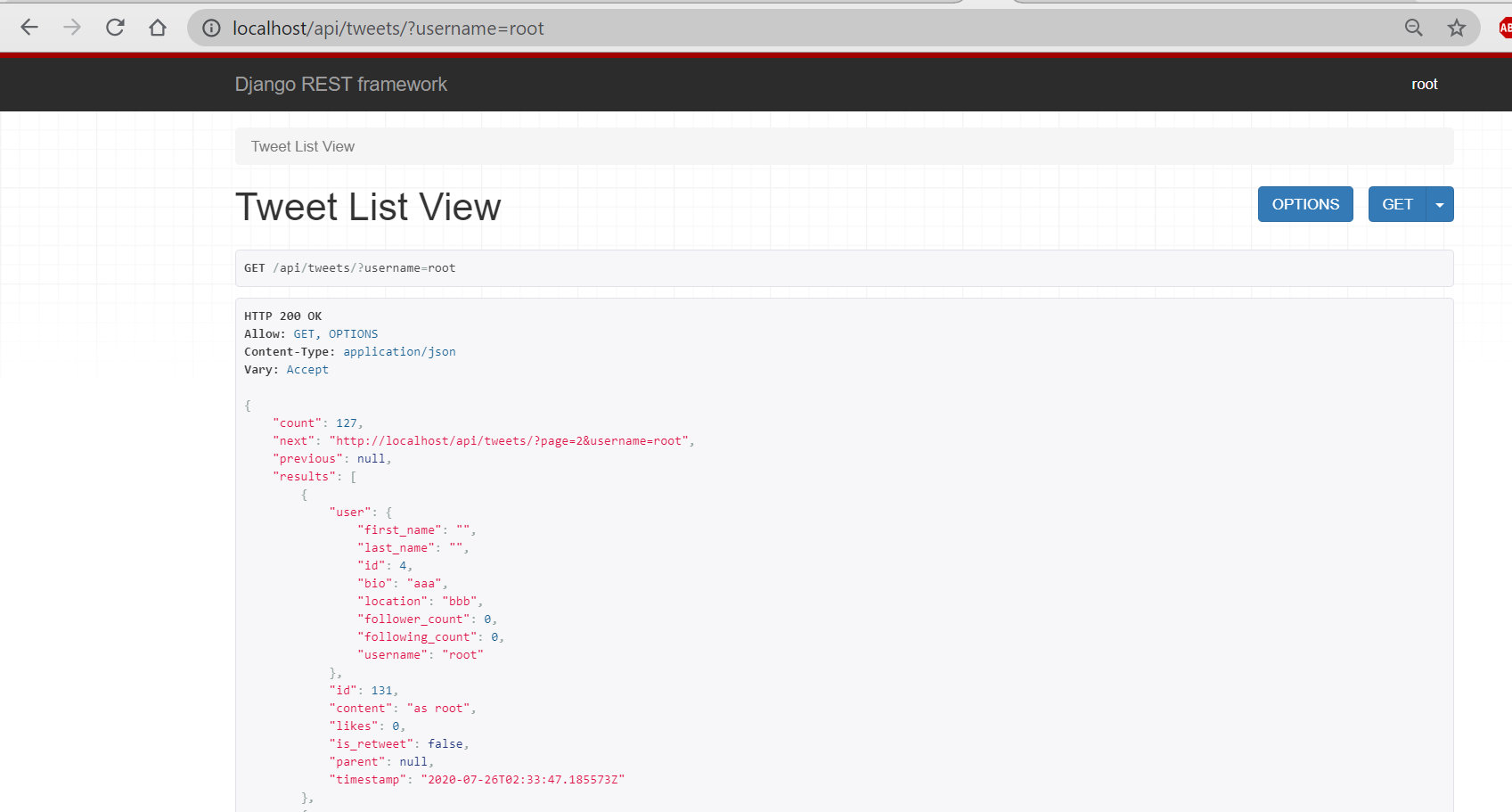Select the bio value "aaa"
Image resolution: width=1512 pixels, height=812 pixels.
(x=424, y=584)
